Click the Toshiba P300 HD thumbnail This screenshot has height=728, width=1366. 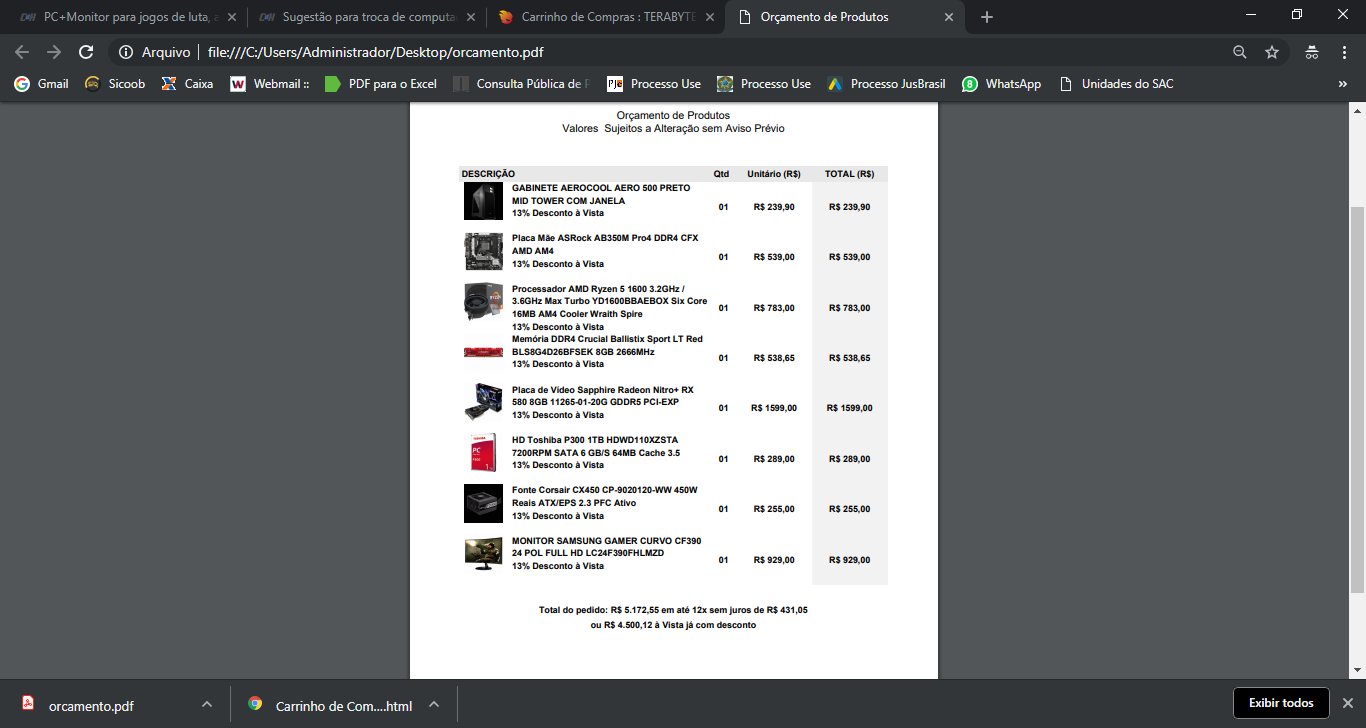483,453
